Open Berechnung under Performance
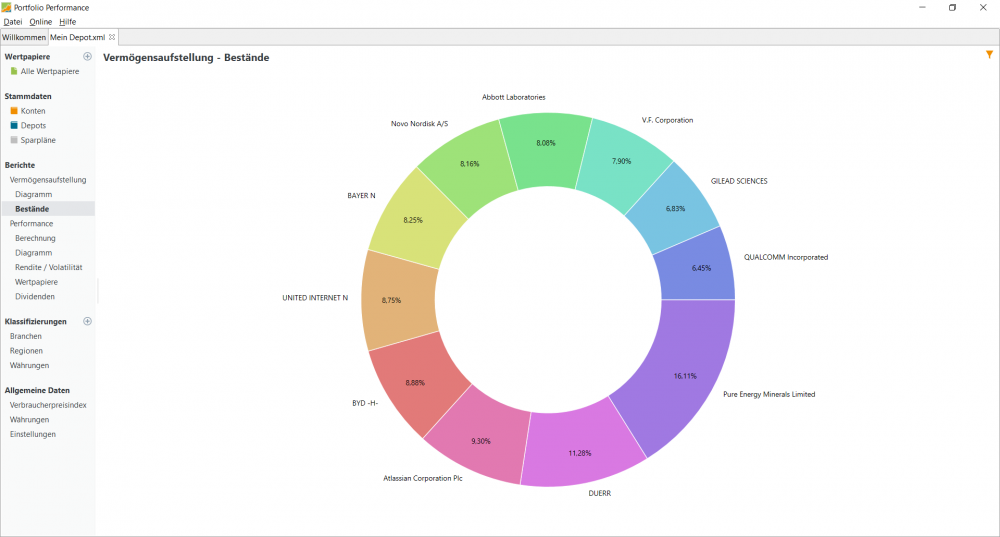The image size is (1000, 537). [36, 238]
